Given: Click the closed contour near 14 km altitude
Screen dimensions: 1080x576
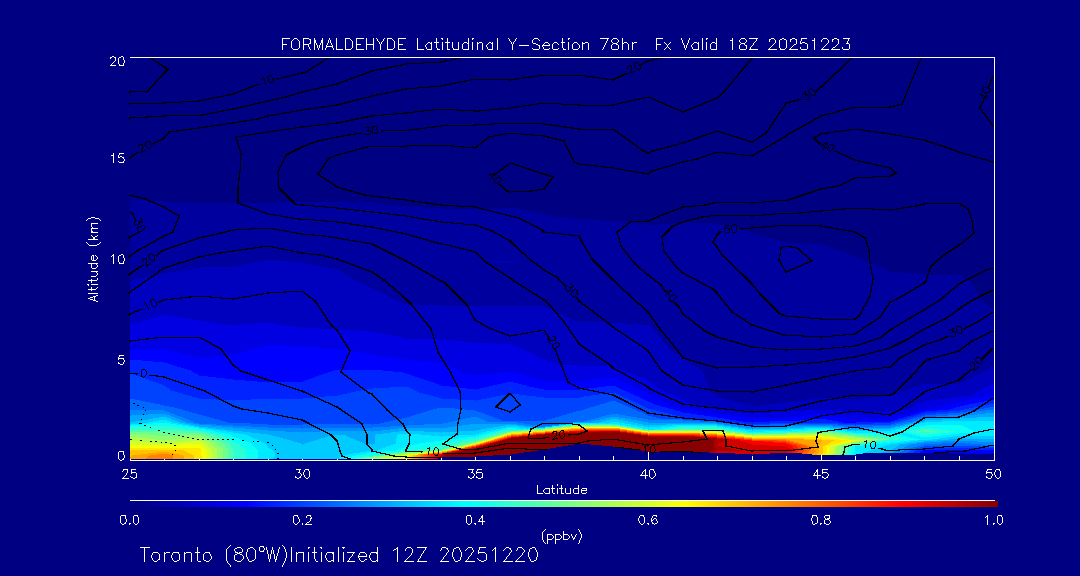Looking at the screenshot, I should point(521,178).
